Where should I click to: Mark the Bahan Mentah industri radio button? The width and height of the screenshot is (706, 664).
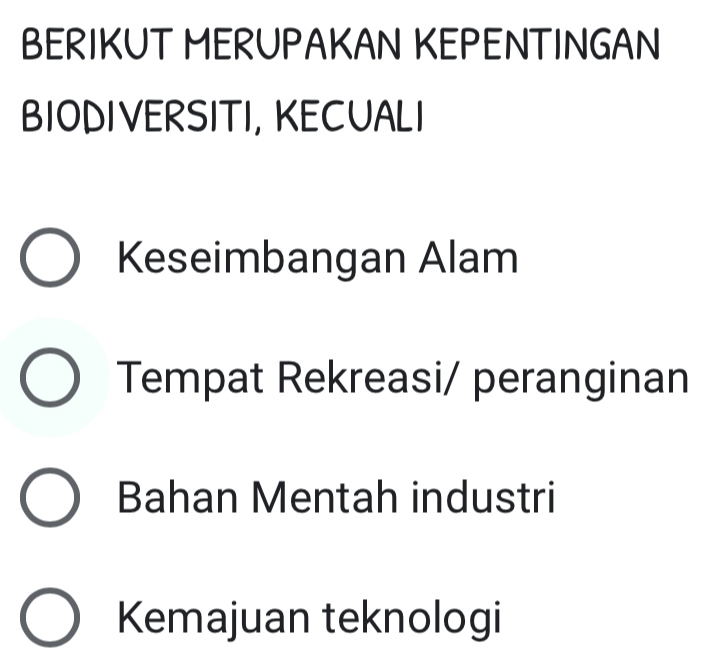[50, 500]
